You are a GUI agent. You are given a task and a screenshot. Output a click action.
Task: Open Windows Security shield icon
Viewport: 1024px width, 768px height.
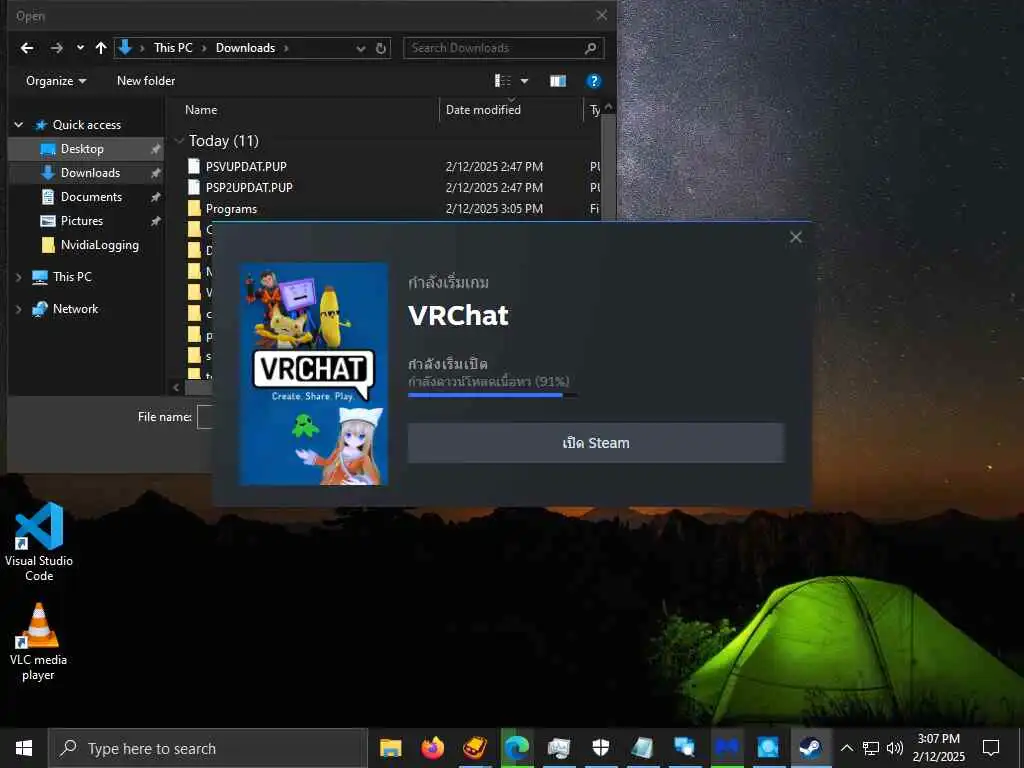pos(600,748)
